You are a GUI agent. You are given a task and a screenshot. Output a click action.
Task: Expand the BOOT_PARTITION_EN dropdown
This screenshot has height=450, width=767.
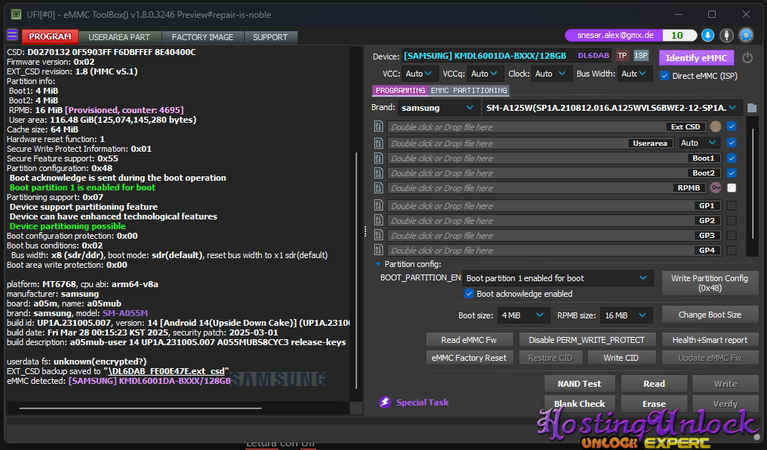pyautogui.click(x=557, y=278)
